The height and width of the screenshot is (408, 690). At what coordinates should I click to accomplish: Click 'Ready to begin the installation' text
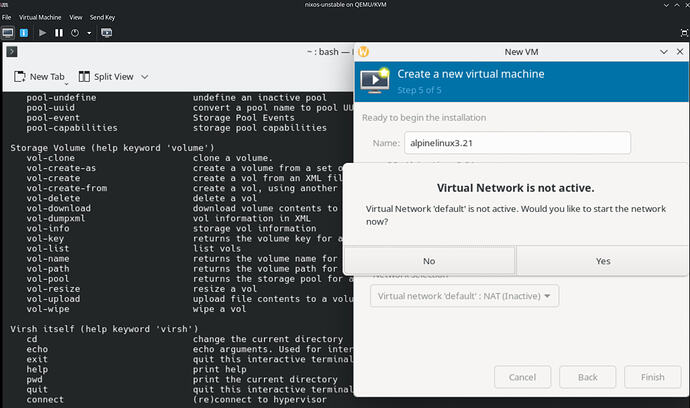coord(424,118)
